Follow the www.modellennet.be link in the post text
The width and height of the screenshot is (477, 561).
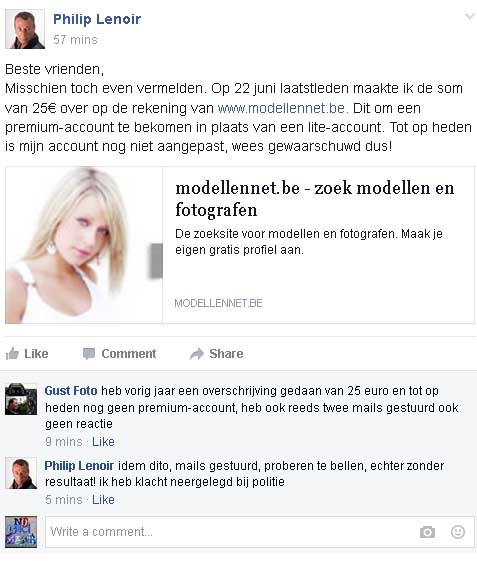click(x=283, y=108)
